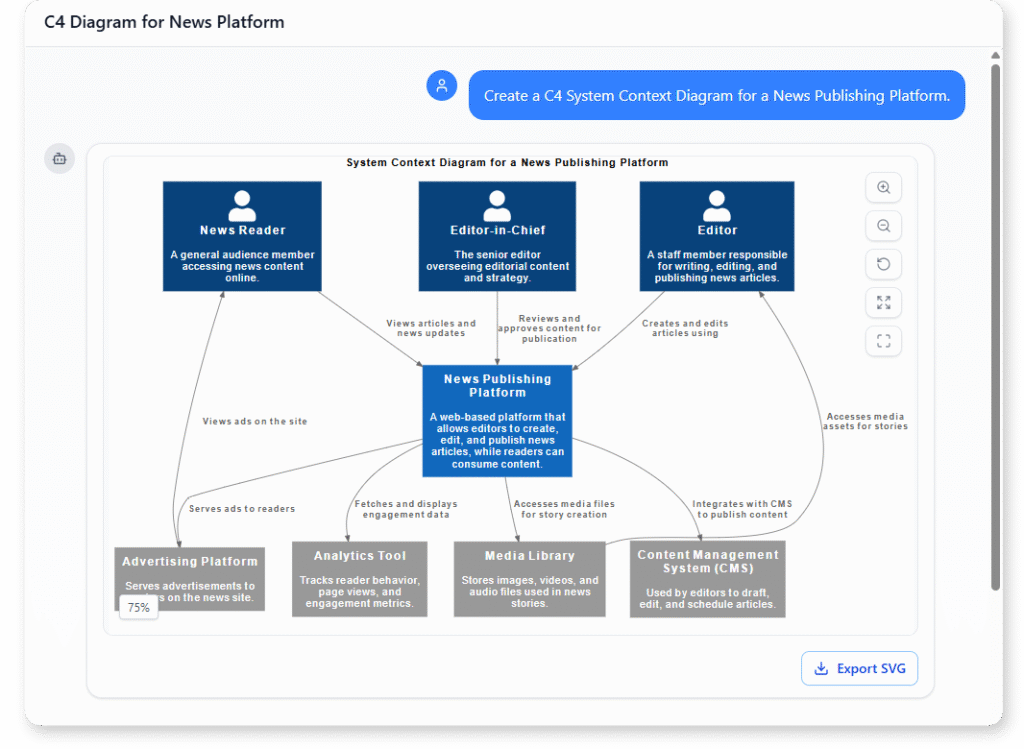The height and width of the screenshot is (749, 1024).
Task: Click the fit-to-view expand arrows icon
Action: tap(883, 302)
